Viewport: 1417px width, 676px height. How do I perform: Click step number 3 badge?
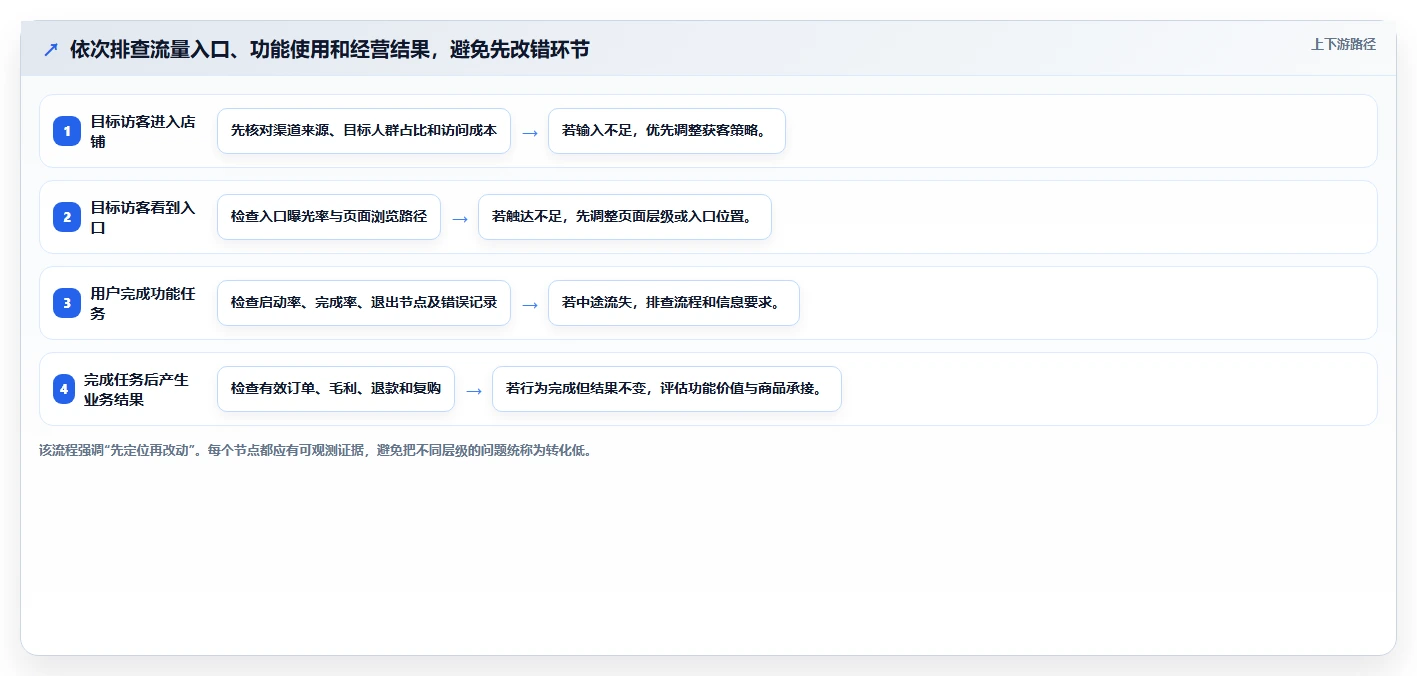click(x=66, y=303)
